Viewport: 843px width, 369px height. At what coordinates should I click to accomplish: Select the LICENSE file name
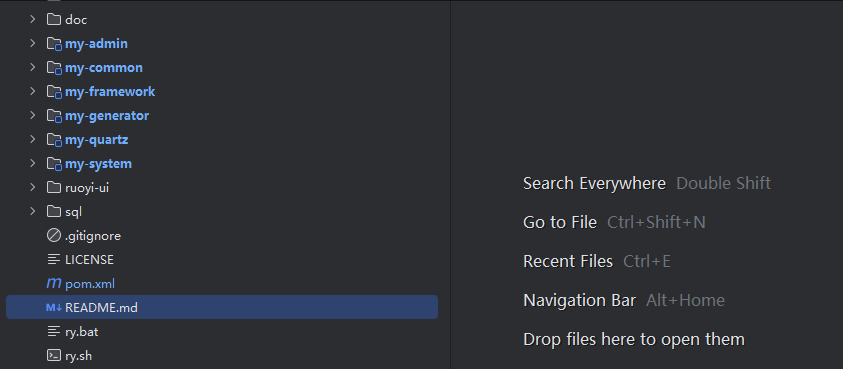(89, 260)
